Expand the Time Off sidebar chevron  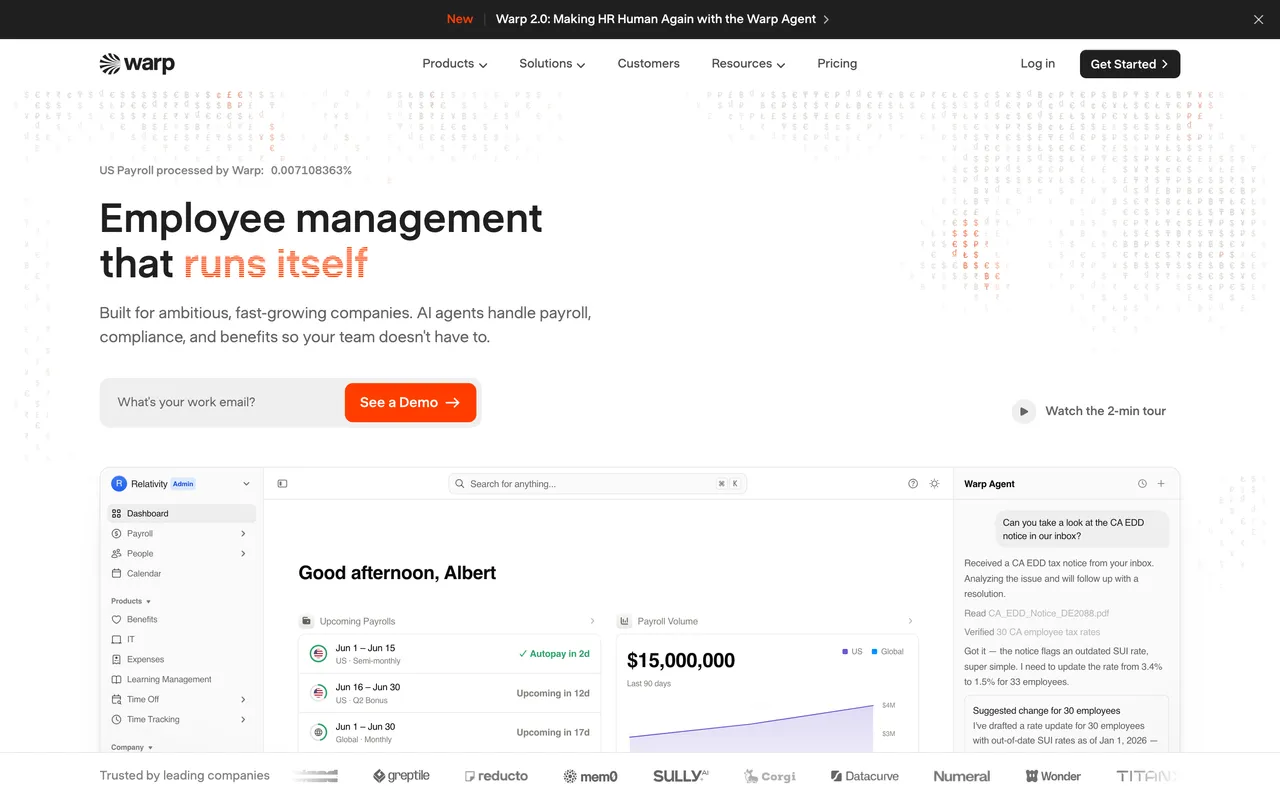click(243, 700)
